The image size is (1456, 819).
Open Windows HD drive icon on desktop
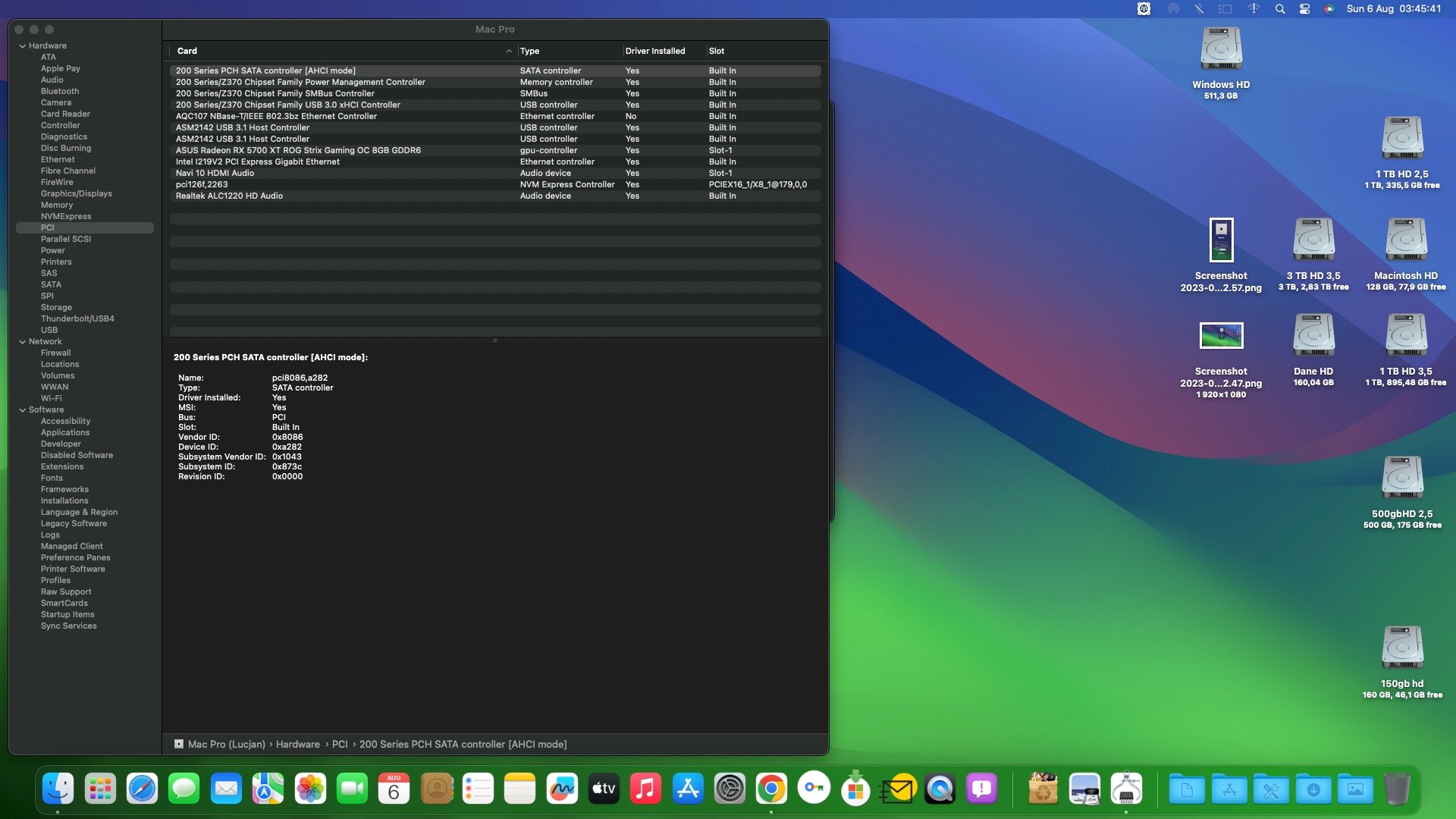click(x=1221, y=49)
